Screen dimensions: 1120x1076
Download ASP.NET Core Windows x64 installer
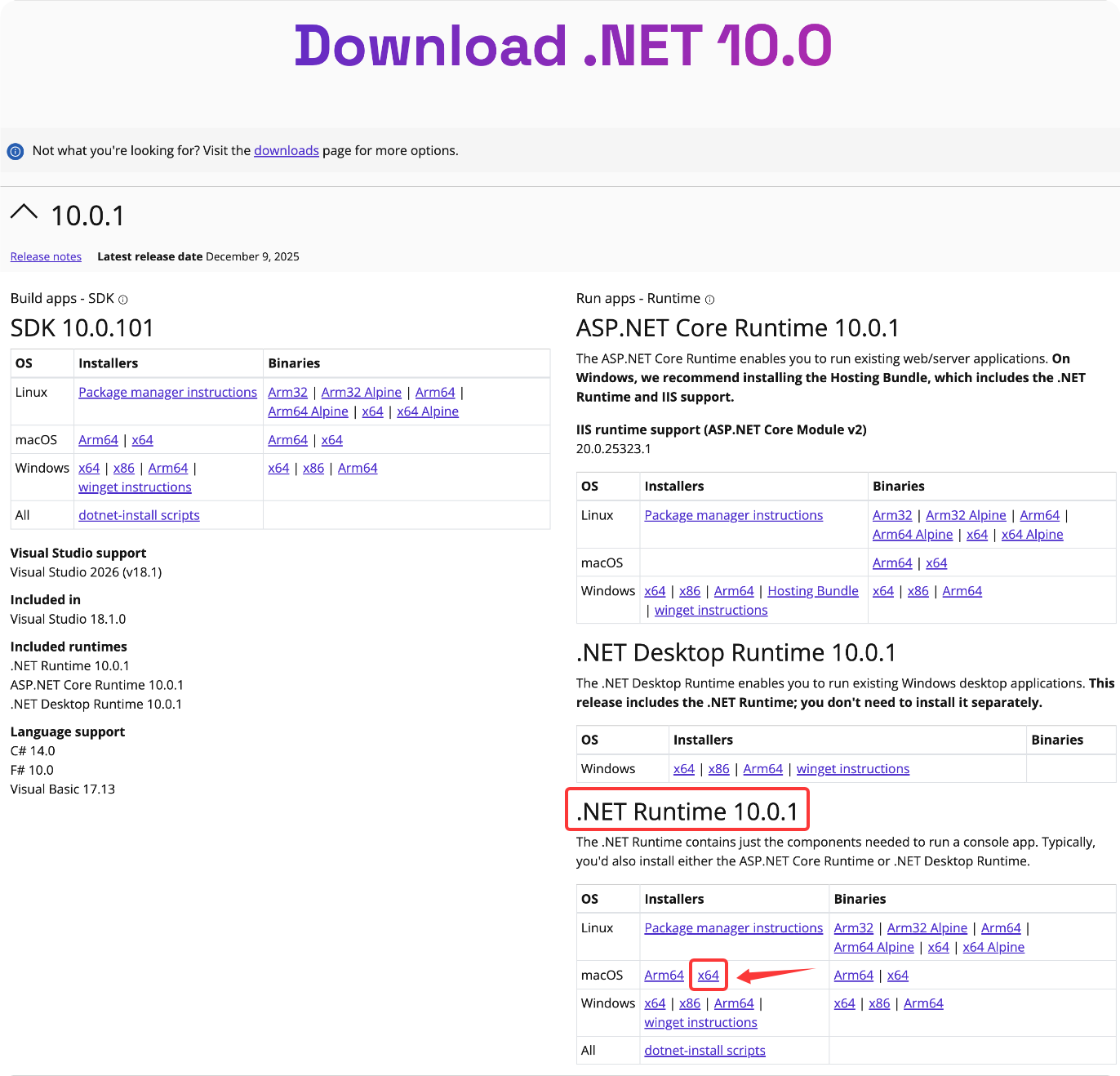click(655, 591)
